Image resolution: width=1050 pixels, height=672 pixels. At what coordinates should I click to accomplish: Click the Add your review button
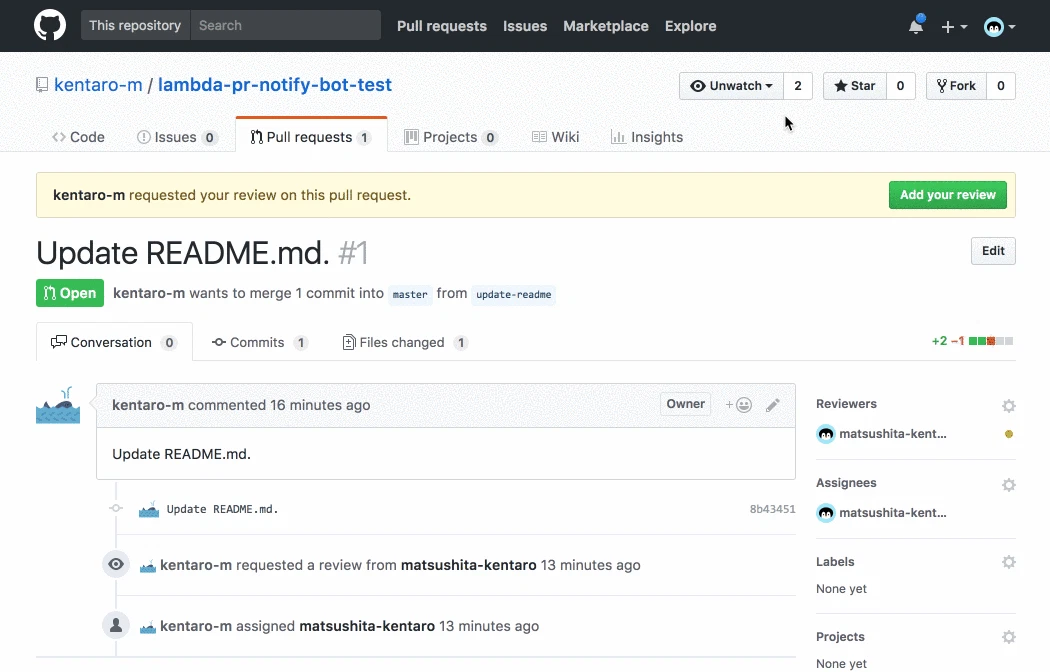tap(948, 195)
